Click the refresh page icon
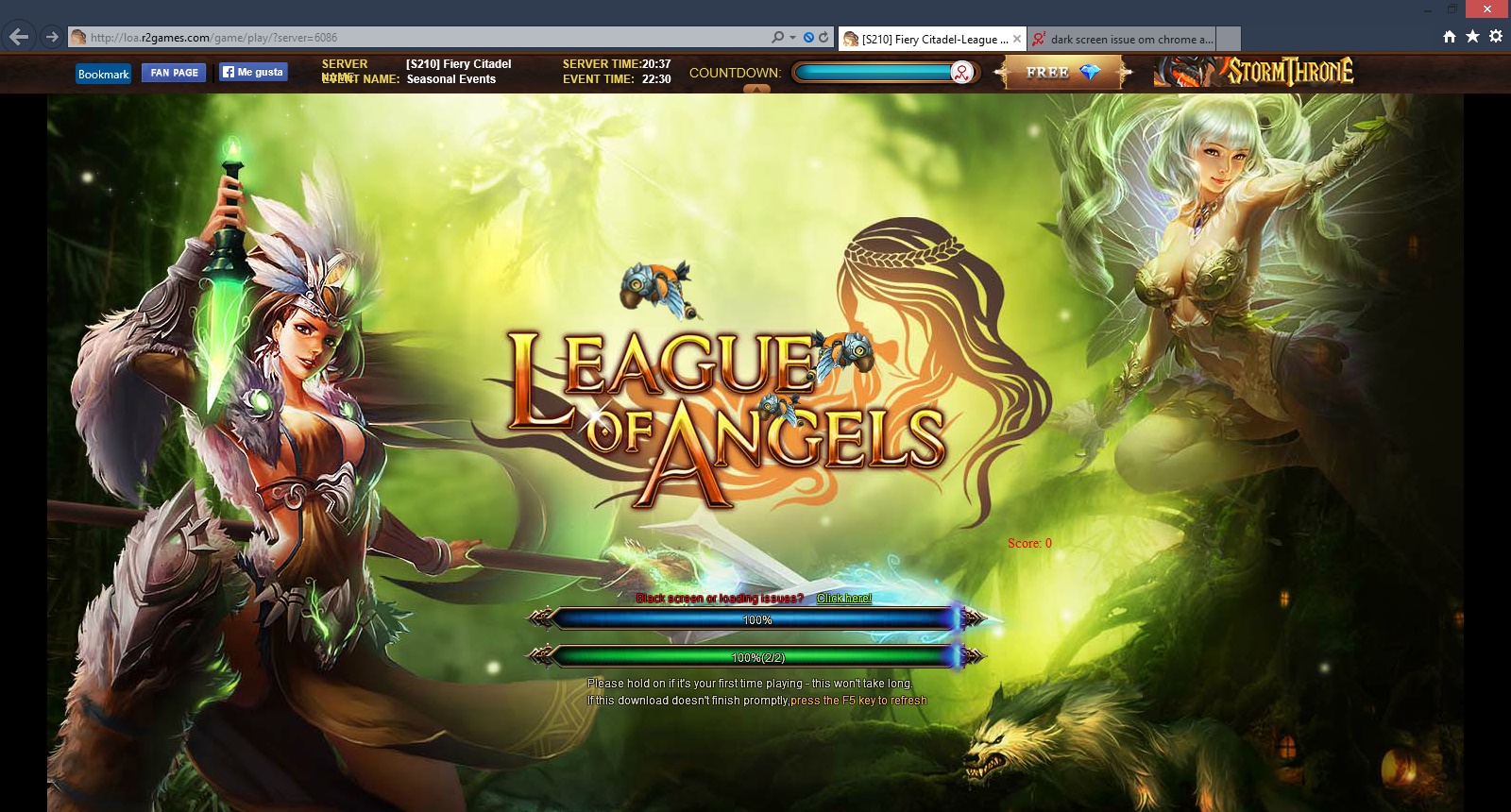The image size is (1511, 812). [x=823, y=38]
